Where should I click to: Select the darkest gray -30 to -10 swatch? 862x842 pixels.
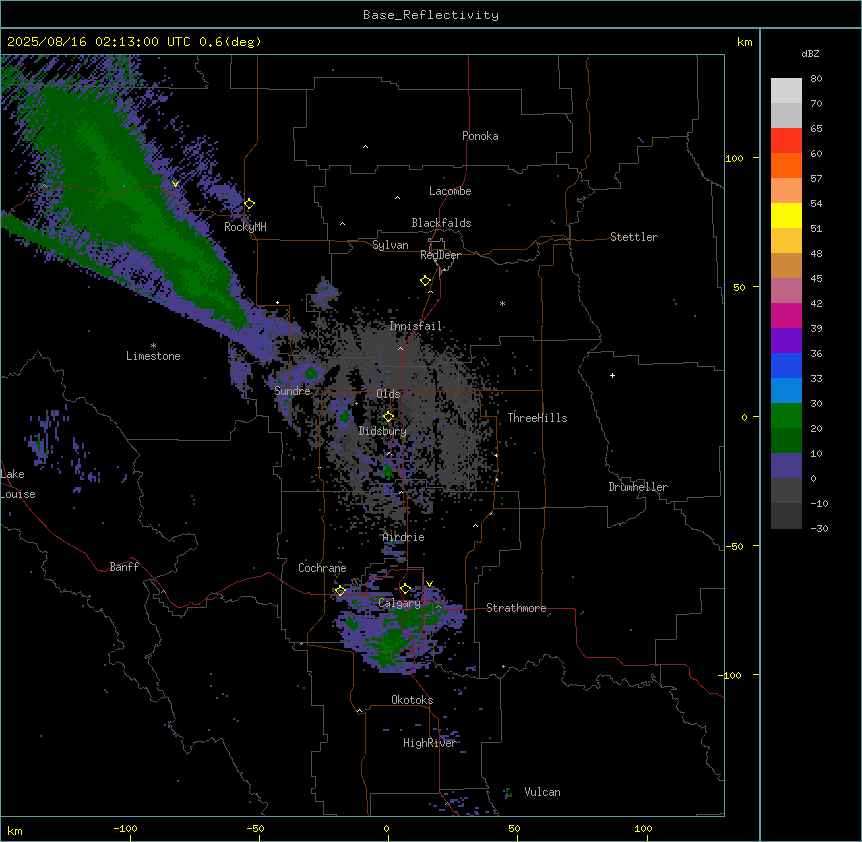[786, 516]
